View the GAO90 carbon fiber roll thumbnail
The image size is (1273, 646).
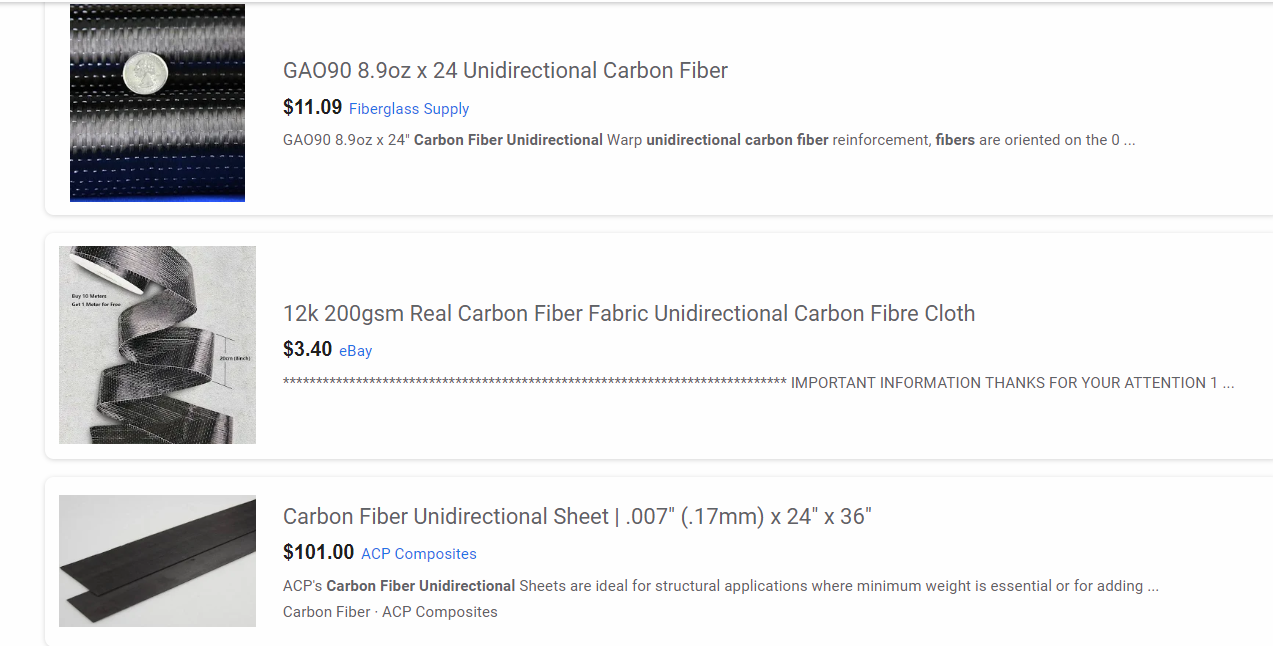(x=156, y=102)
